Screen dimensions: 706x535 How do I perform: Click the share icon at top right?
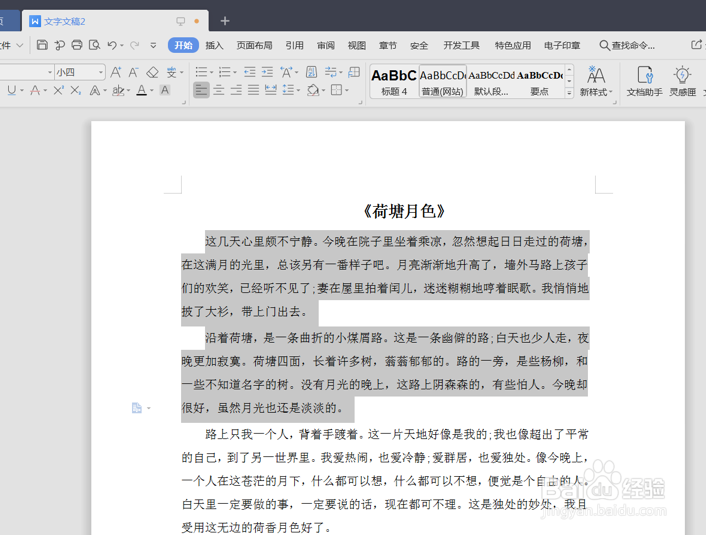point(696,45)
